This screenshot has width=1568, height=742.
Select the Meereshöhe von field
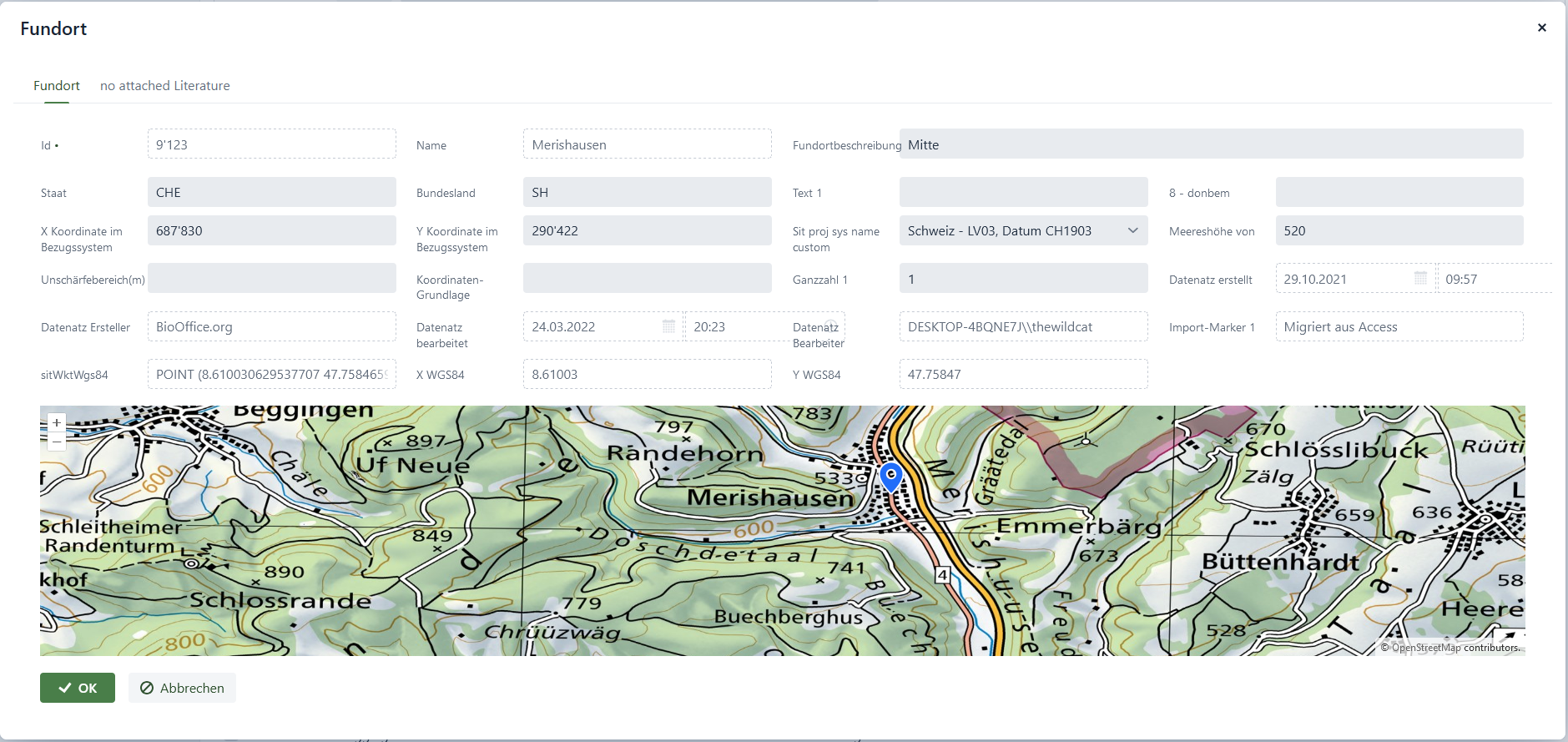click(1399, 231)
